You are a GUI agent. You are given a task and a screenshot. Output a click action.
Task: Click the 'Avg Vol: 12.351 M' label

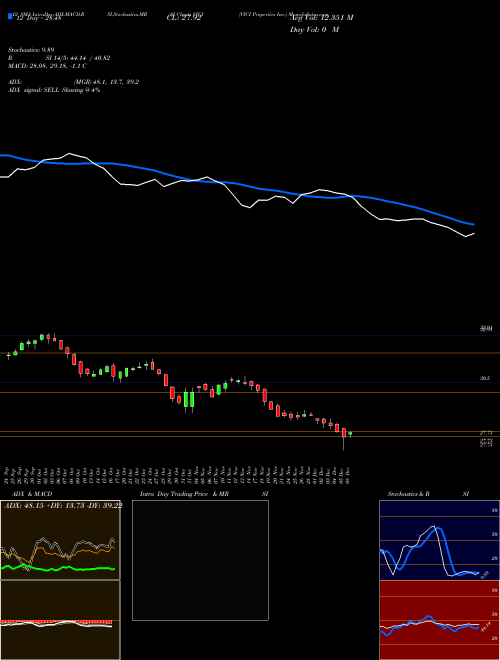321,18
